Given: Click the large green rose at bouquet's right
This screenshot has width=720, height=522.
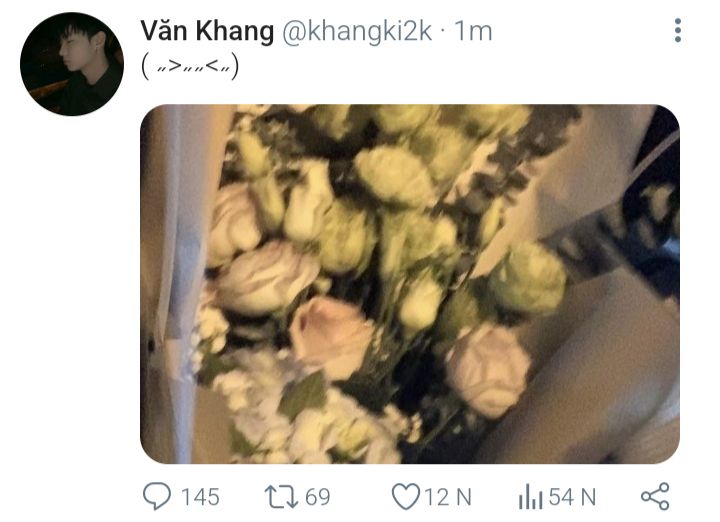Looking at the screenshot, I should [x=528, y=279].
